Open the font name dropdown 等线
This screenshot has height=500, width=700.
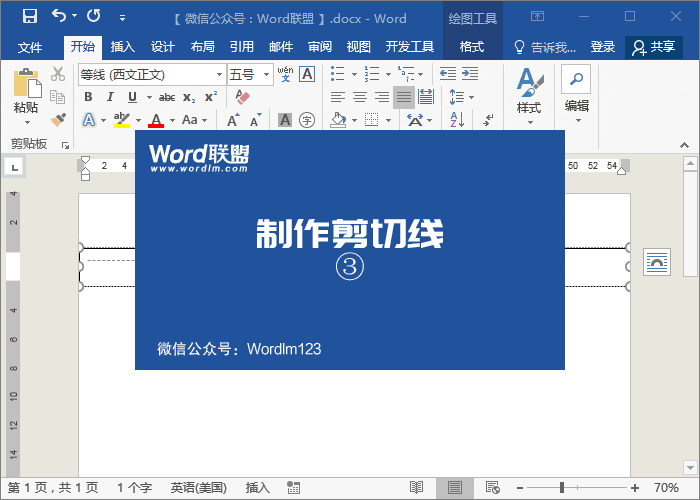(219, 75)
